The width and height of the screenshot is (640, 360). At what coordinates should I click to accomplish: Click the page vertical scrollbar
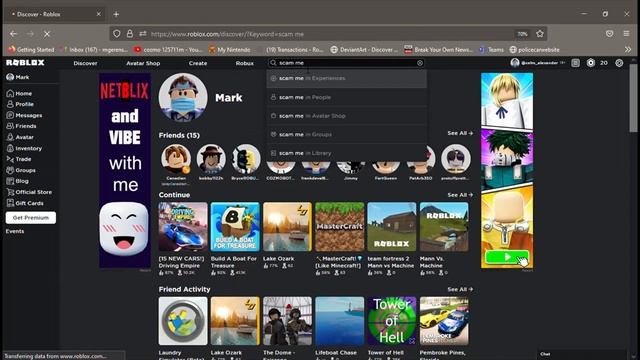pyautogui.click(x=633, y=98)
